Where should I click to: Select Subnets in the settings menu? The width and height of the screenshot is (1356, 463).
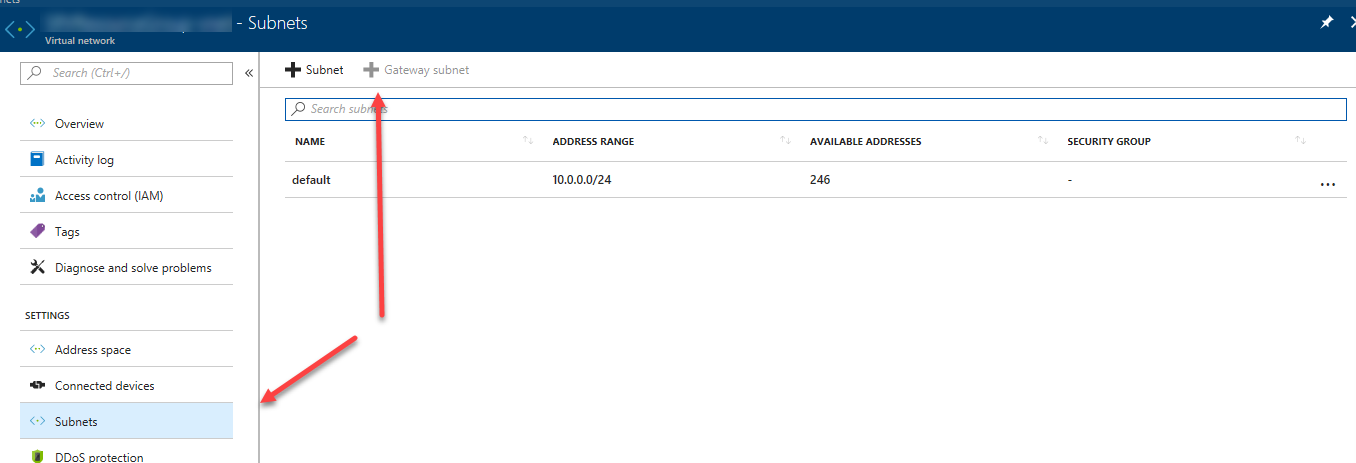(76, 422)
